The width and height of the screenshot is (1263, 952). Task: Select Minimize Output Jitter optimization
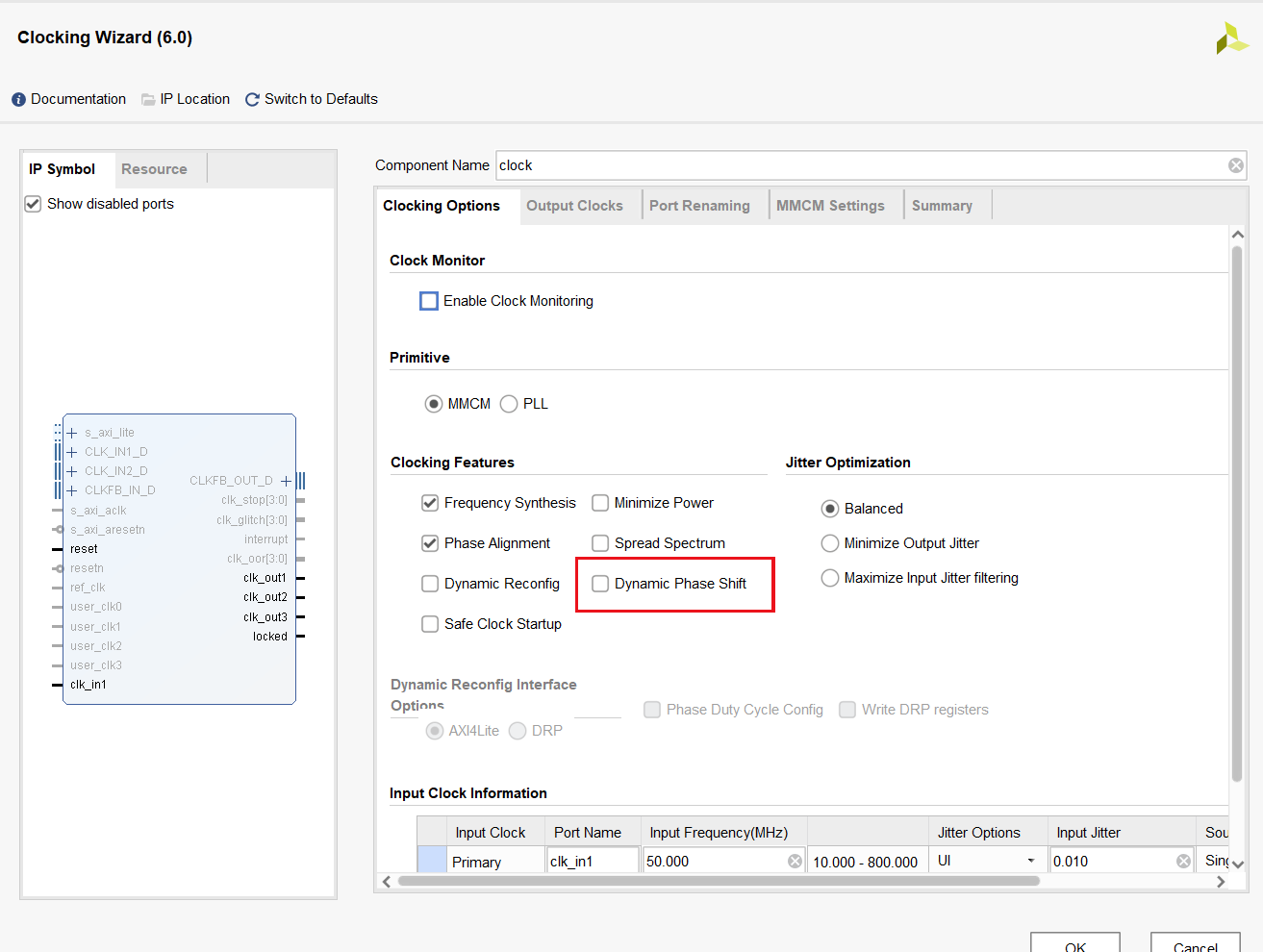[x=829, y=542]
